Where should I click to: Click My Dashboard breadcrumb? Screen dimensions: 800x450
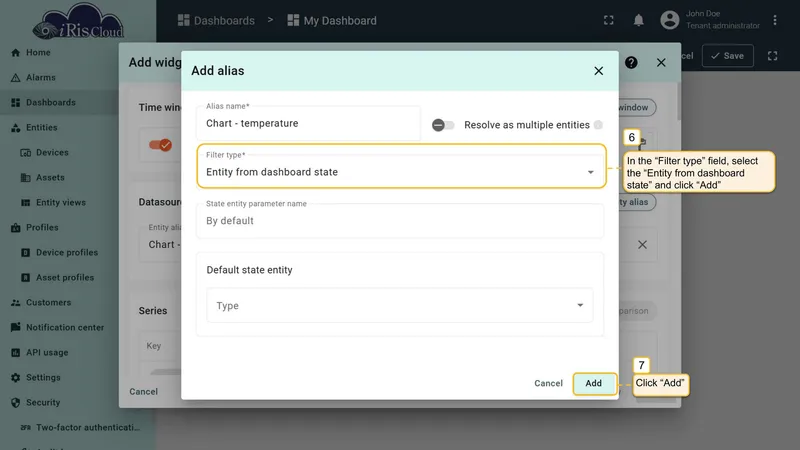pos(332,20)
